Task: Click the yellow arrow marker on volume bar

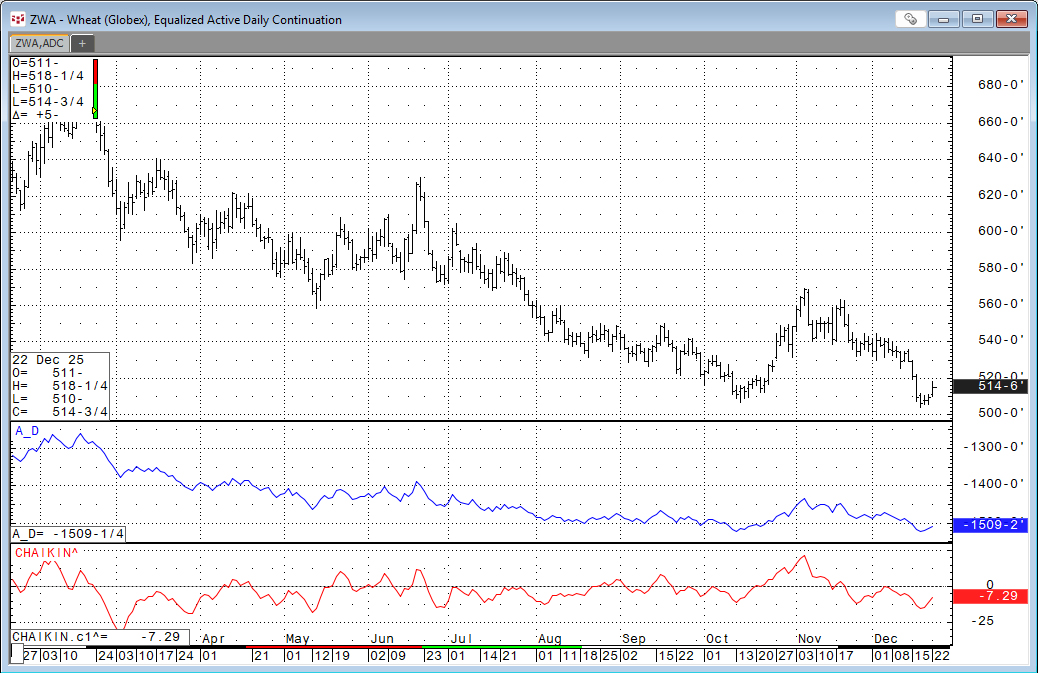Action: click(x=95, y=115)
